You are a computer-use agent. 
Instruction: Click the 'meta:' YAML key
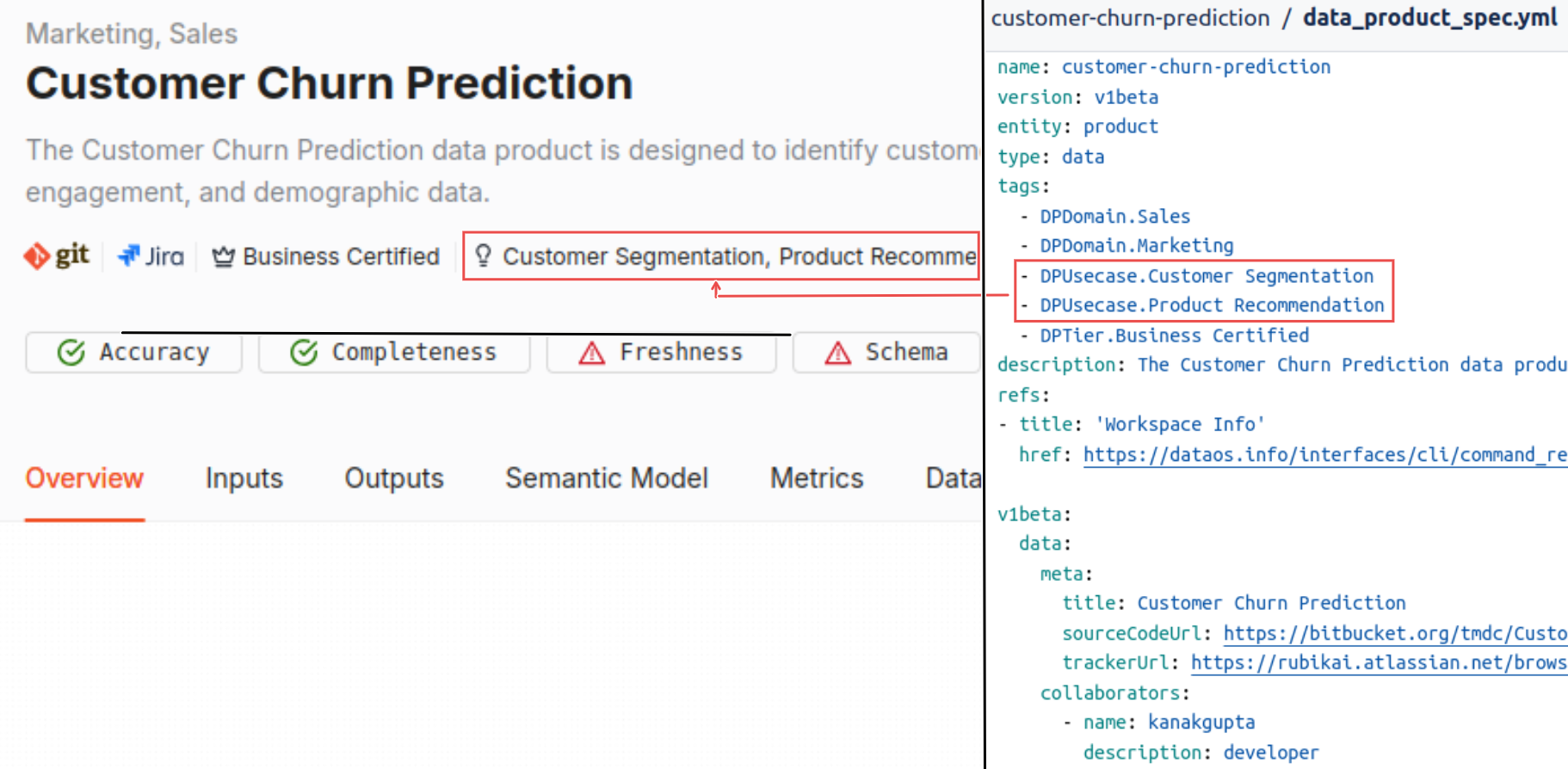(x=1067, y=574)
